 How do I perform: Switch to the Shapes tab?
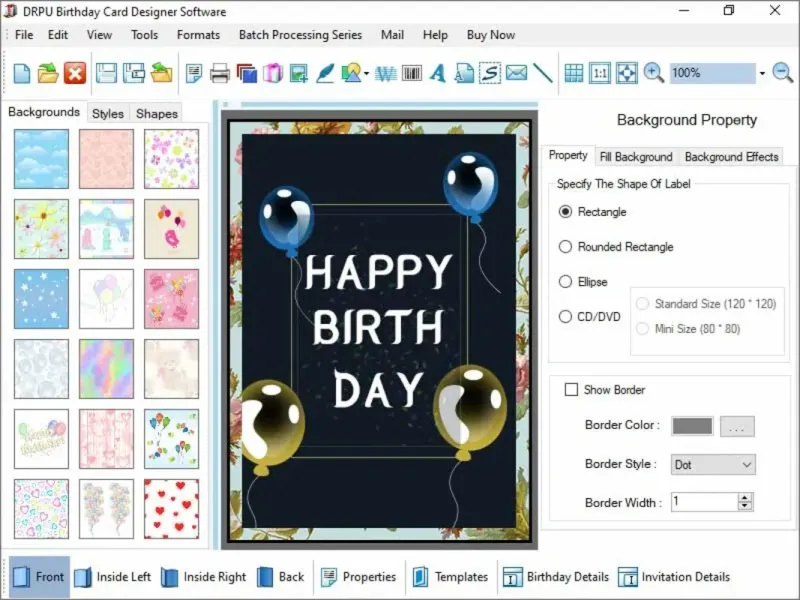(157, 113)
